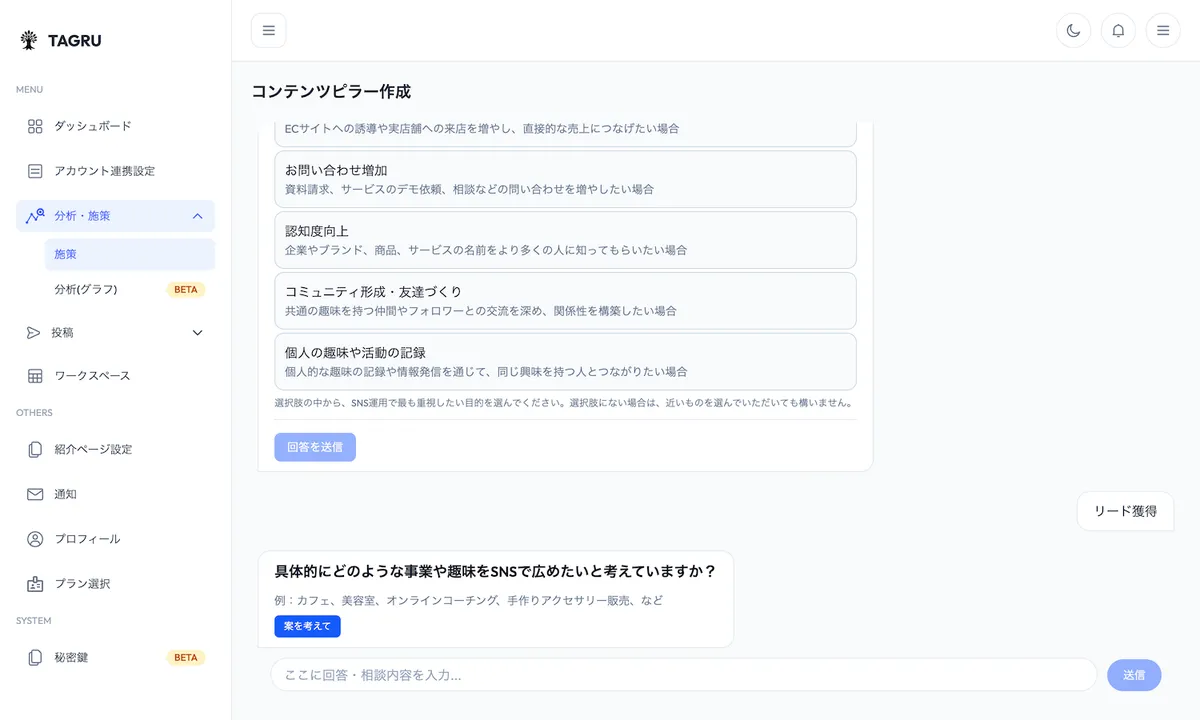
Task: Select the お問い合わせ増加 goal option
Action: point(565,179)
